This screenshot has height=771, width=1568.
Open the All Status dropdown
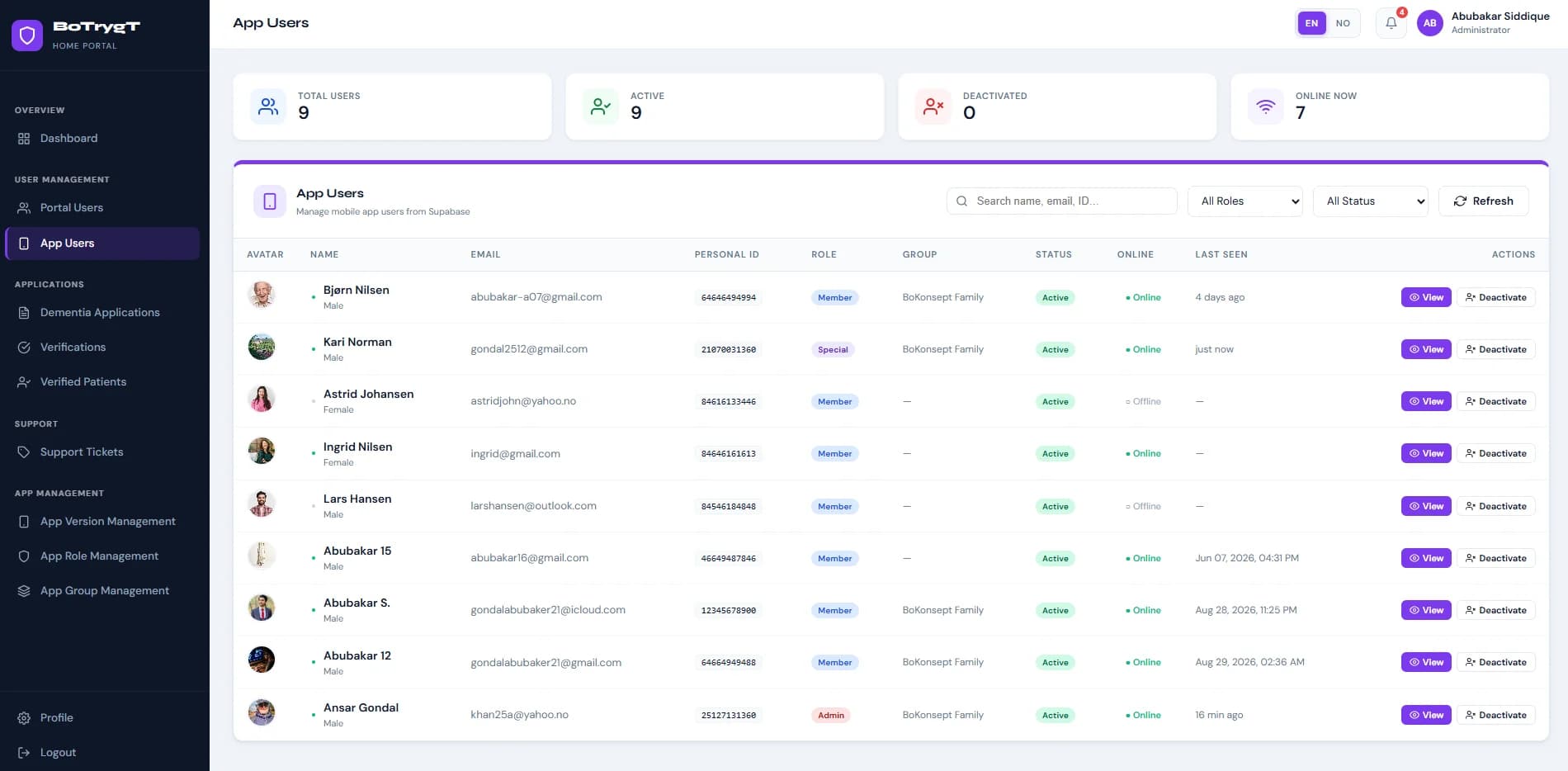click(x=1371, y=201)
